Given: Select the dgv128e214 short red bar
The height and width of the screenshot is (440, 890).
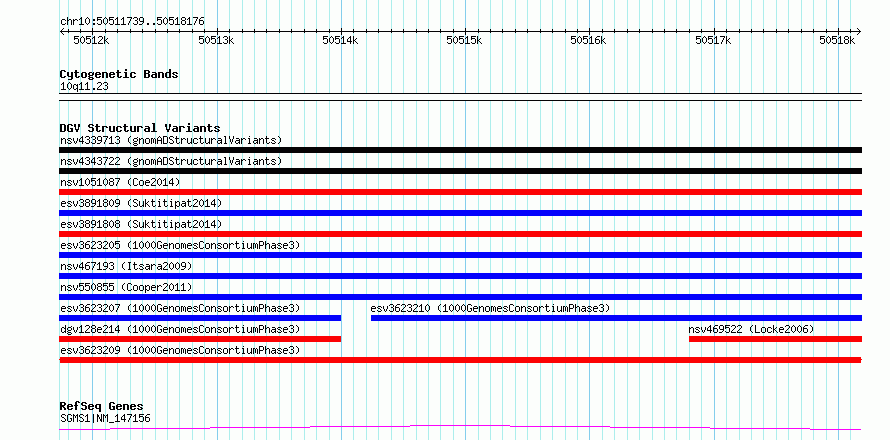Looking at the screenshot, I should point(200,339).
